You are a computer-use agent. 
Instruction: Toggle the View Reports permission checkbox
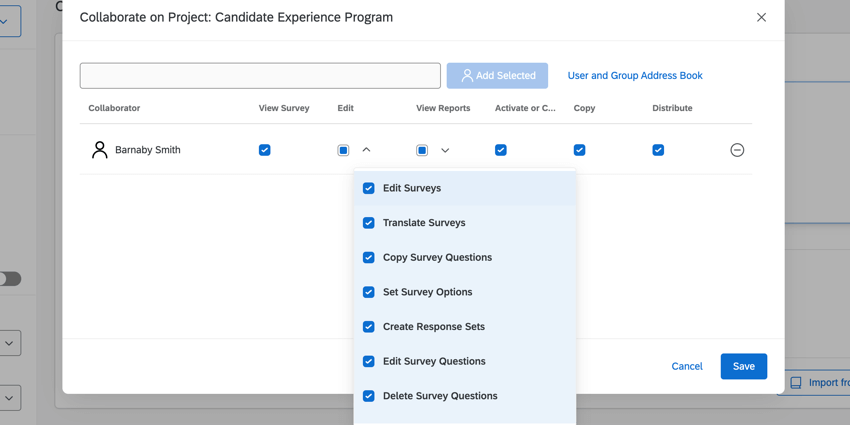[422, 150]
